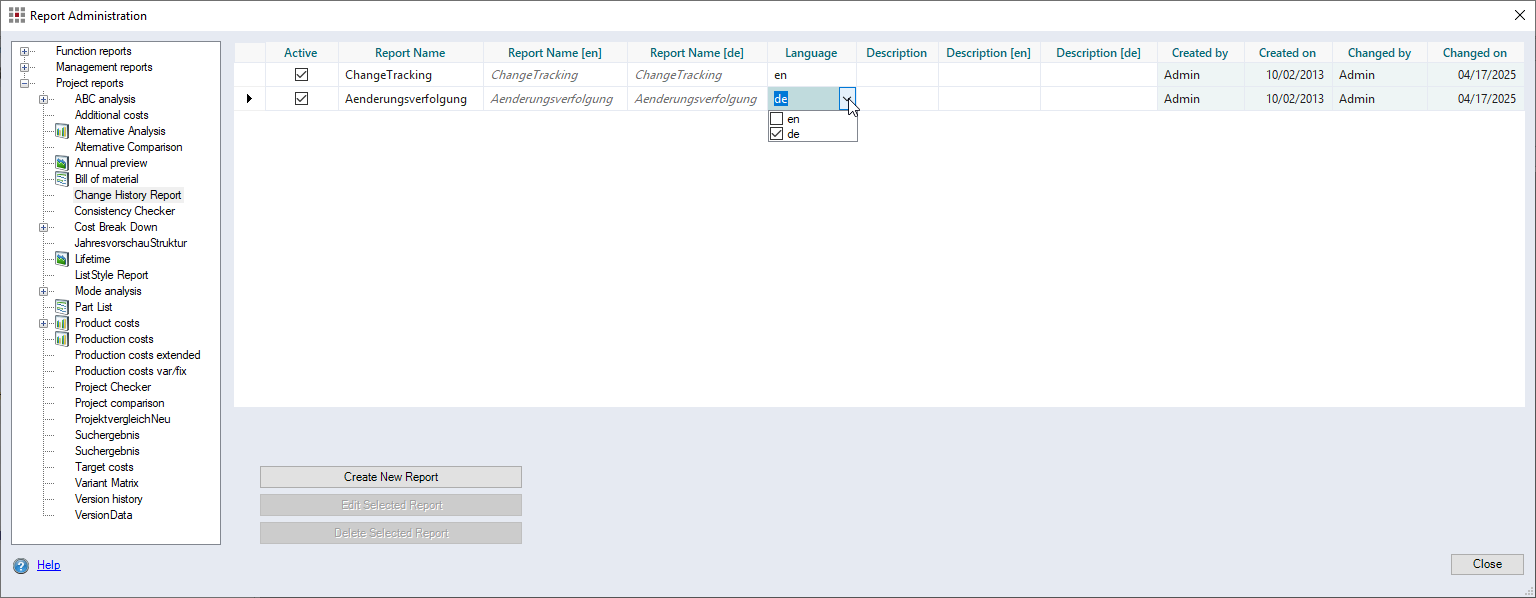Image resolution: width=1536 pixels, height=598 pixels.
Task: Click the Production costs chart icon
Action: 61,339
